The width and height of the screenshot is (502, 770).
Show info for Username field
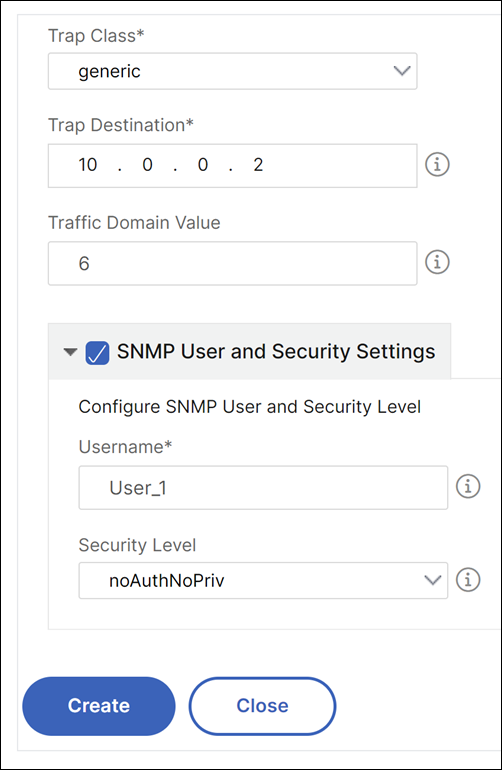(x=468, y=486)
